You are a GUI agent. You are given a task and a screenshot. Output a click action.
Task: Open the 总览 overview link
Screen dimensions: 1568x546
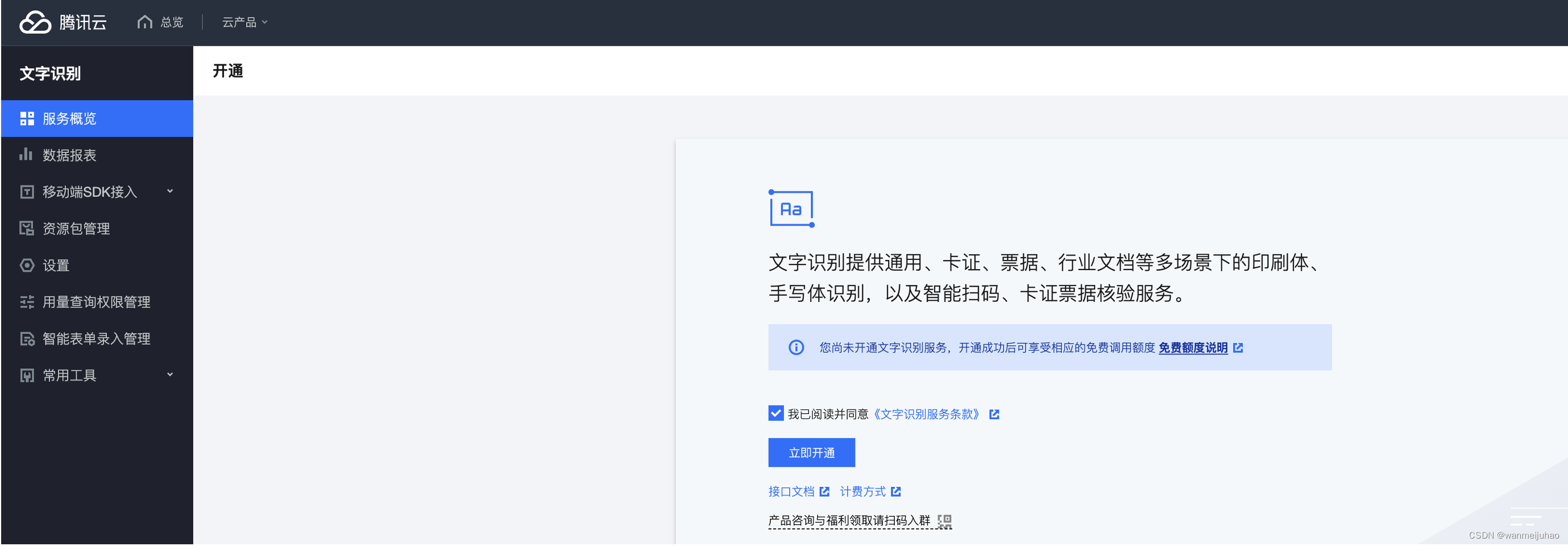[172, 23]
